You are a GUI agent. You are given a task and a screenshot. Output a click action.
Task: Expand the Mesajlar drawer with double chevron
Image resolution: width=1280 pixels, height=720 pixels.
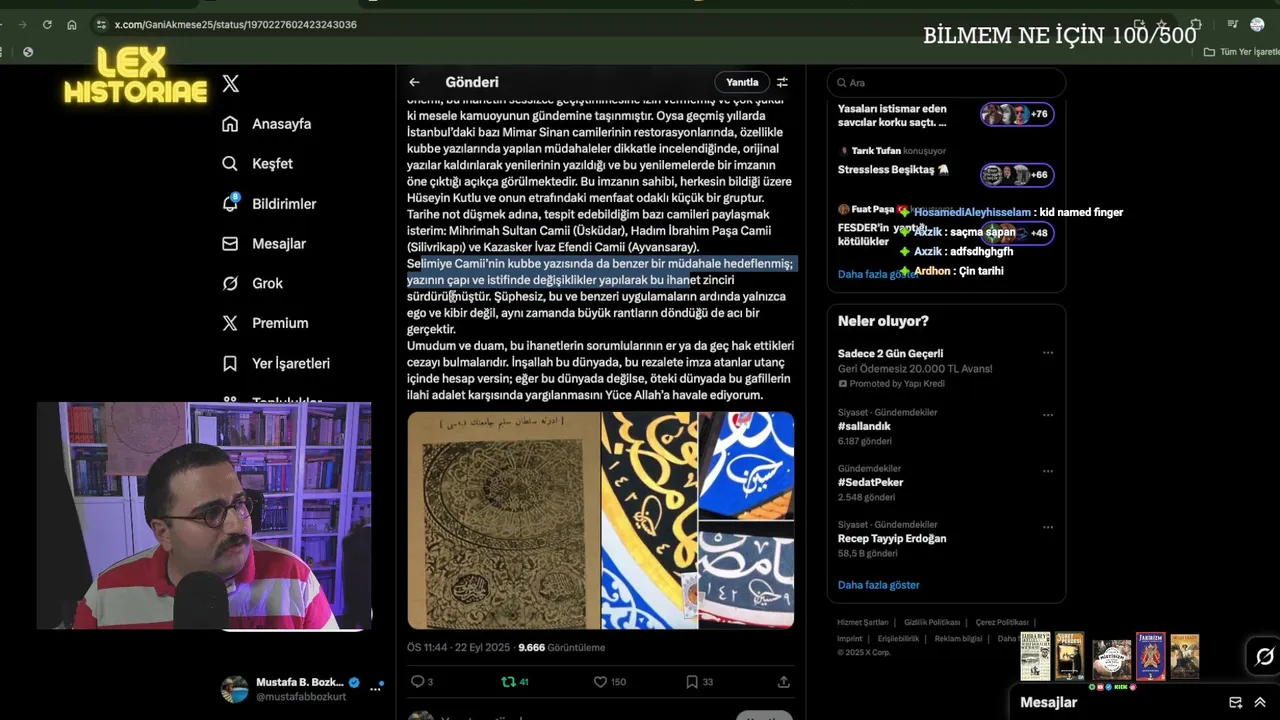click(x=1260, y=703)
